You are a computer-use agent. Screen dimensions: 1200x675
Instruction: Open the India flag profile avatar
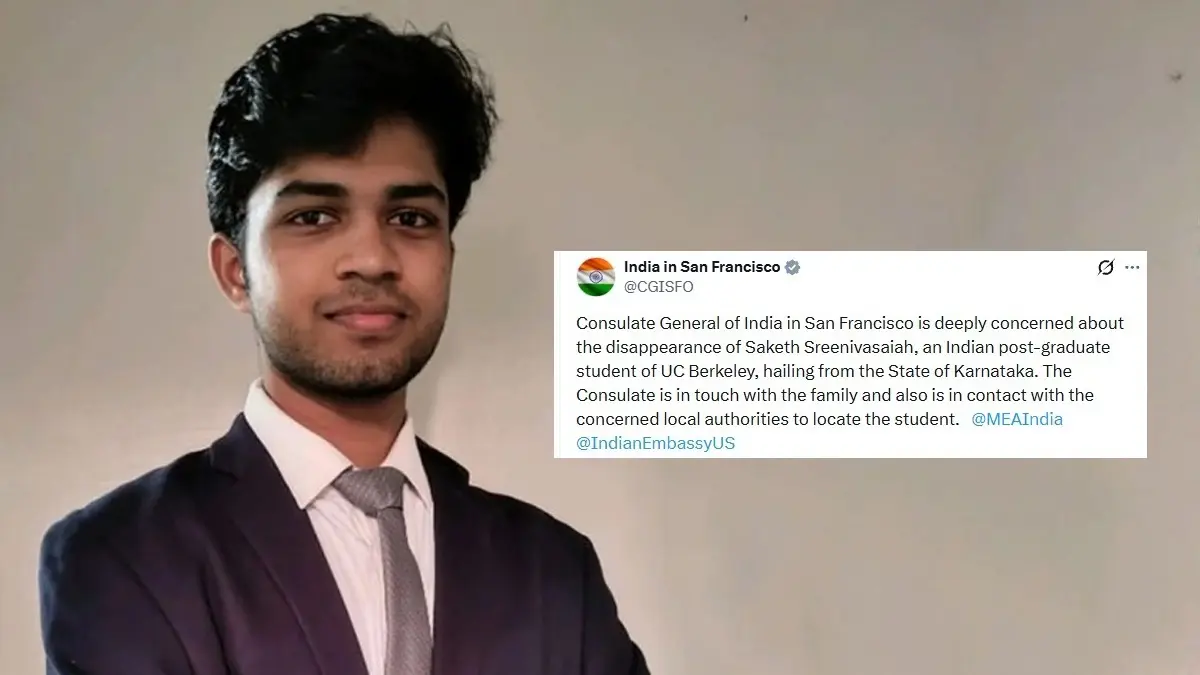pyautogui.click(x=596, y=277)
